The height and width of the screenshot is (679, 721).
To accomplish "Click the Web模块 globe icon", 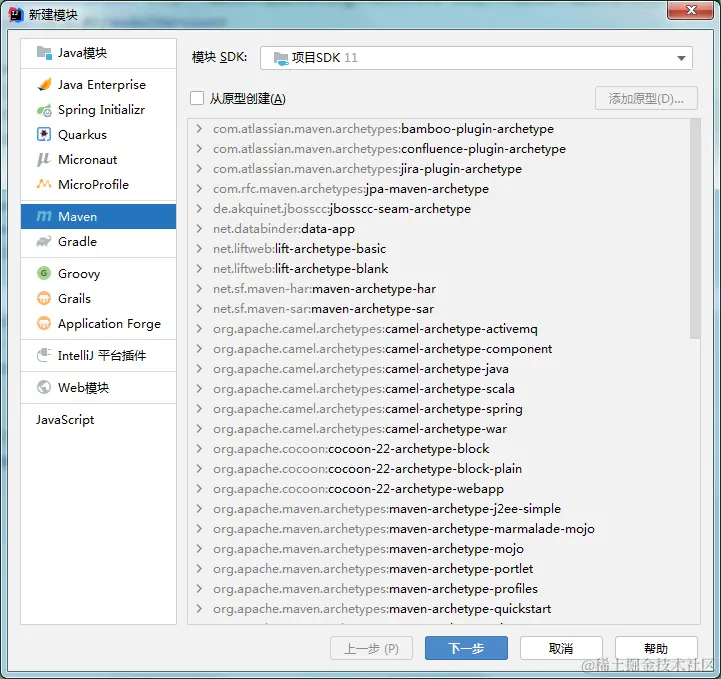I will (44, 387).
